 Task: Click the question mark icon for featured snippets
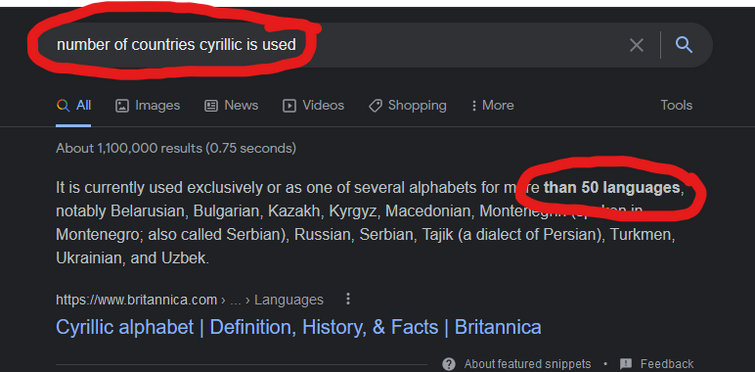click(x=449, y=364)
